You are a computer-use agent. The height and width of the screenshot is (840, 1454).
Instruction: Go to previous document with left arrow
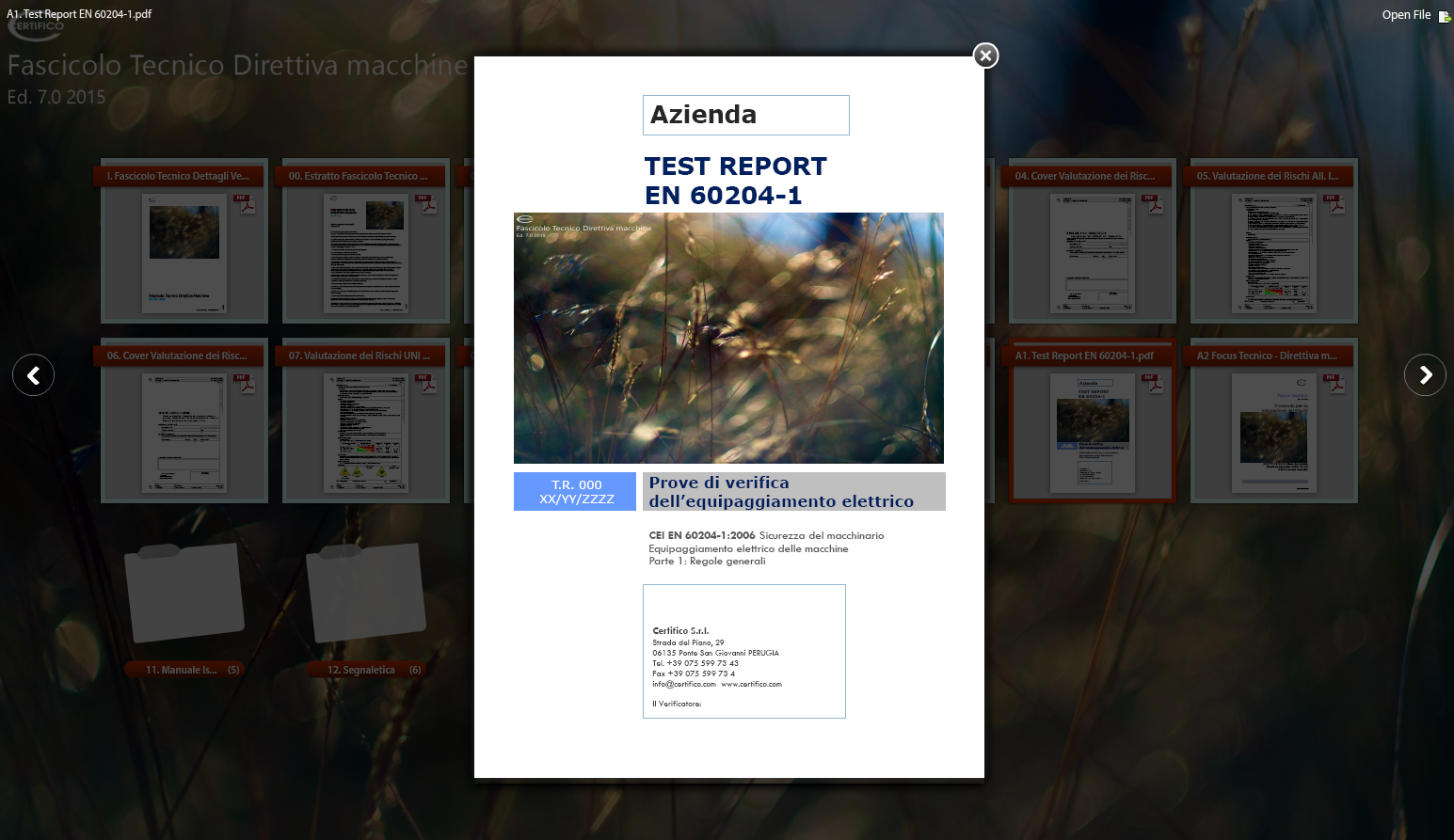tap(33, 375)
